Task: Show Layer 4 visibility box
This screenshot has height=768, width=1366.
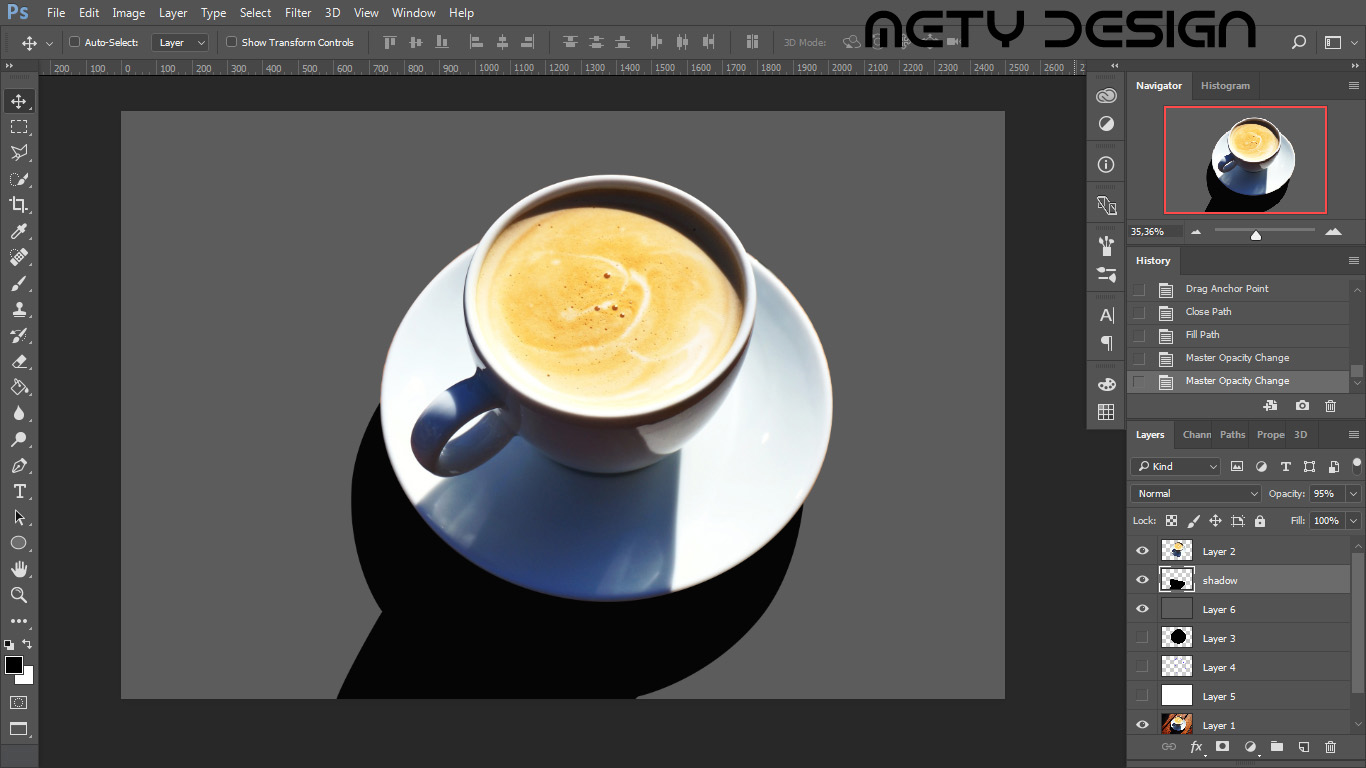Action: 1143,667
